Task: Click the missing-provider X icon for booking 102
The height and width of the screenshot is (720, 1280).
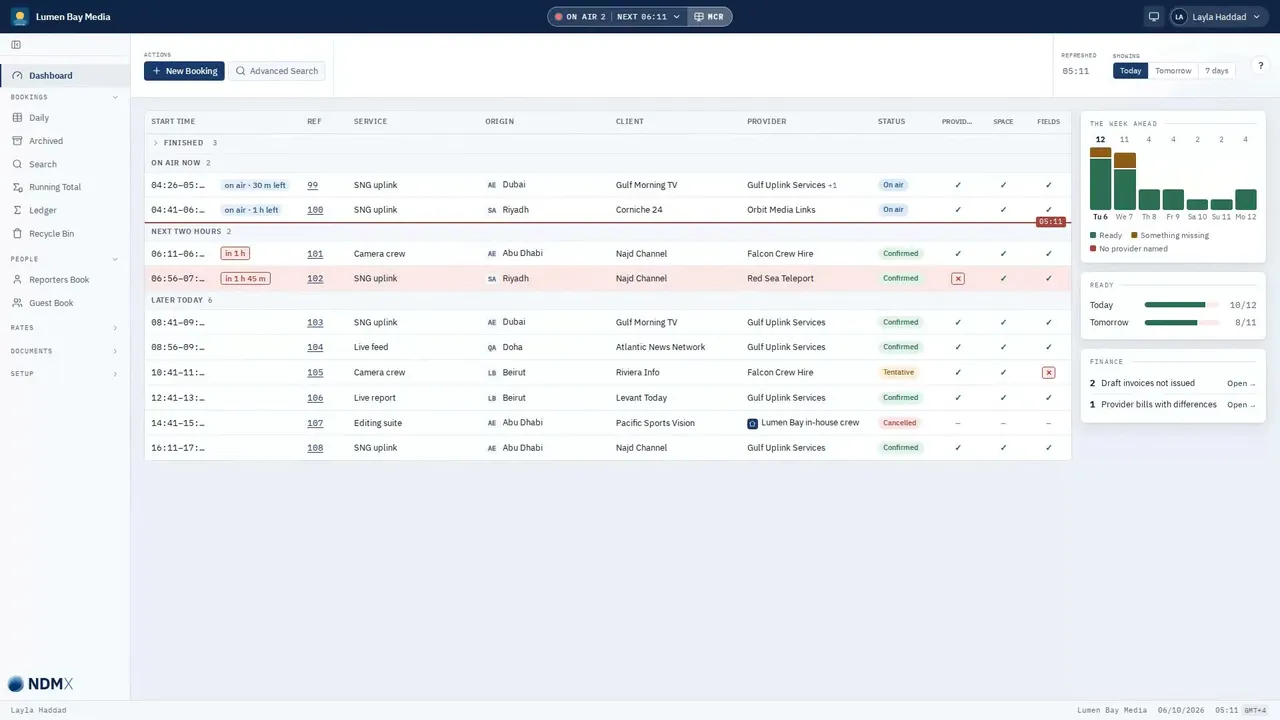Action: (x=958, y=279)
